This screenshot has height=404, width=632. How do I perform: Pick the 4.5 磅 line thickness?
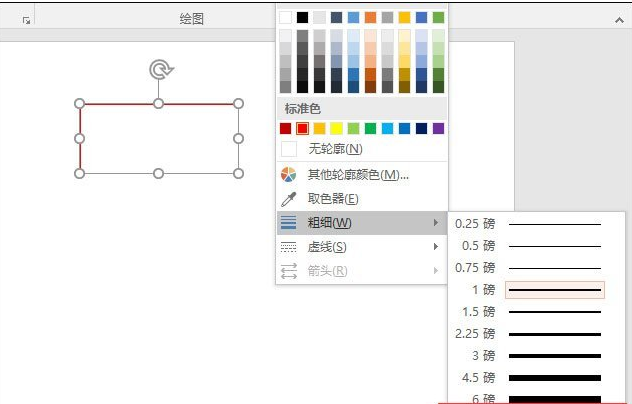pos(530,378)
